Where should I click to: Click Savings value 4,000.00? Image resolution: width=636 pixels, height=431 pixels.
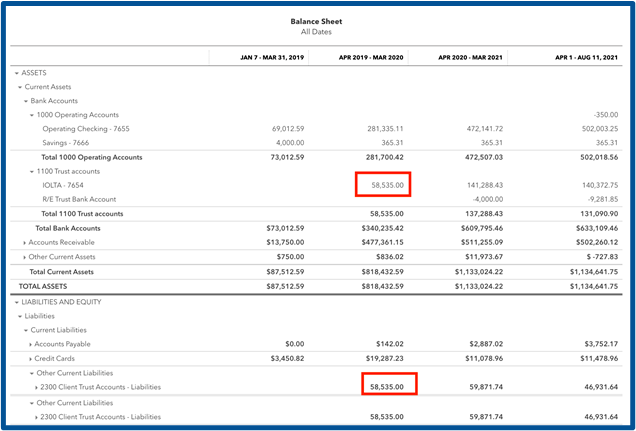pos(290,143)
